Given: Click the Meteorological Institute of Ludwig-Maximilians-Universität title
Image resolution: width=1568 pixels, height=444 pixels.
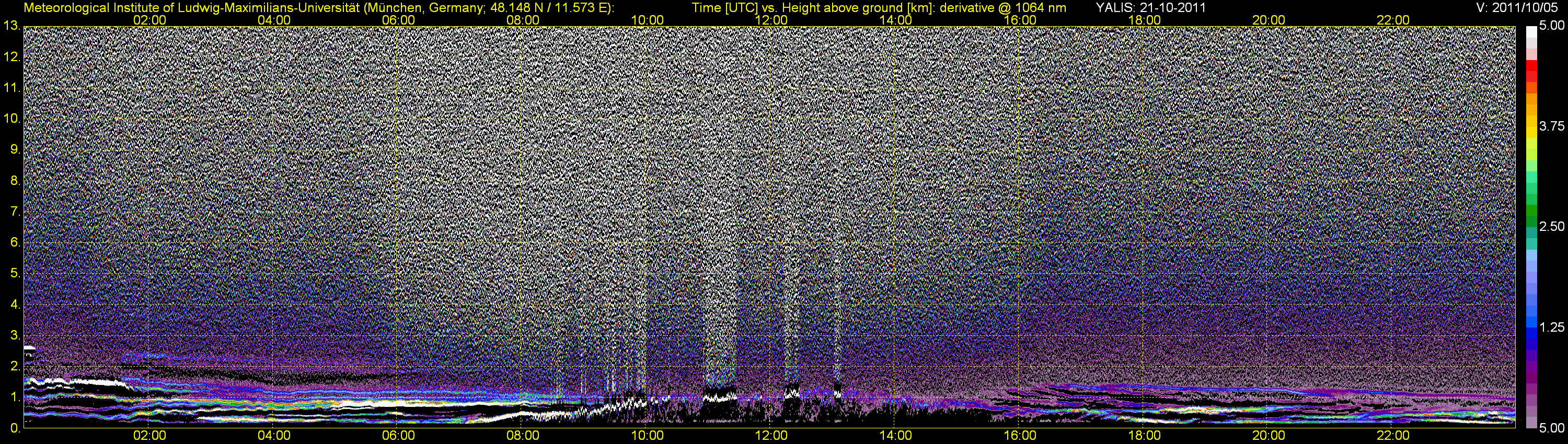Looking at the screenshot, I should click(319, 8).
